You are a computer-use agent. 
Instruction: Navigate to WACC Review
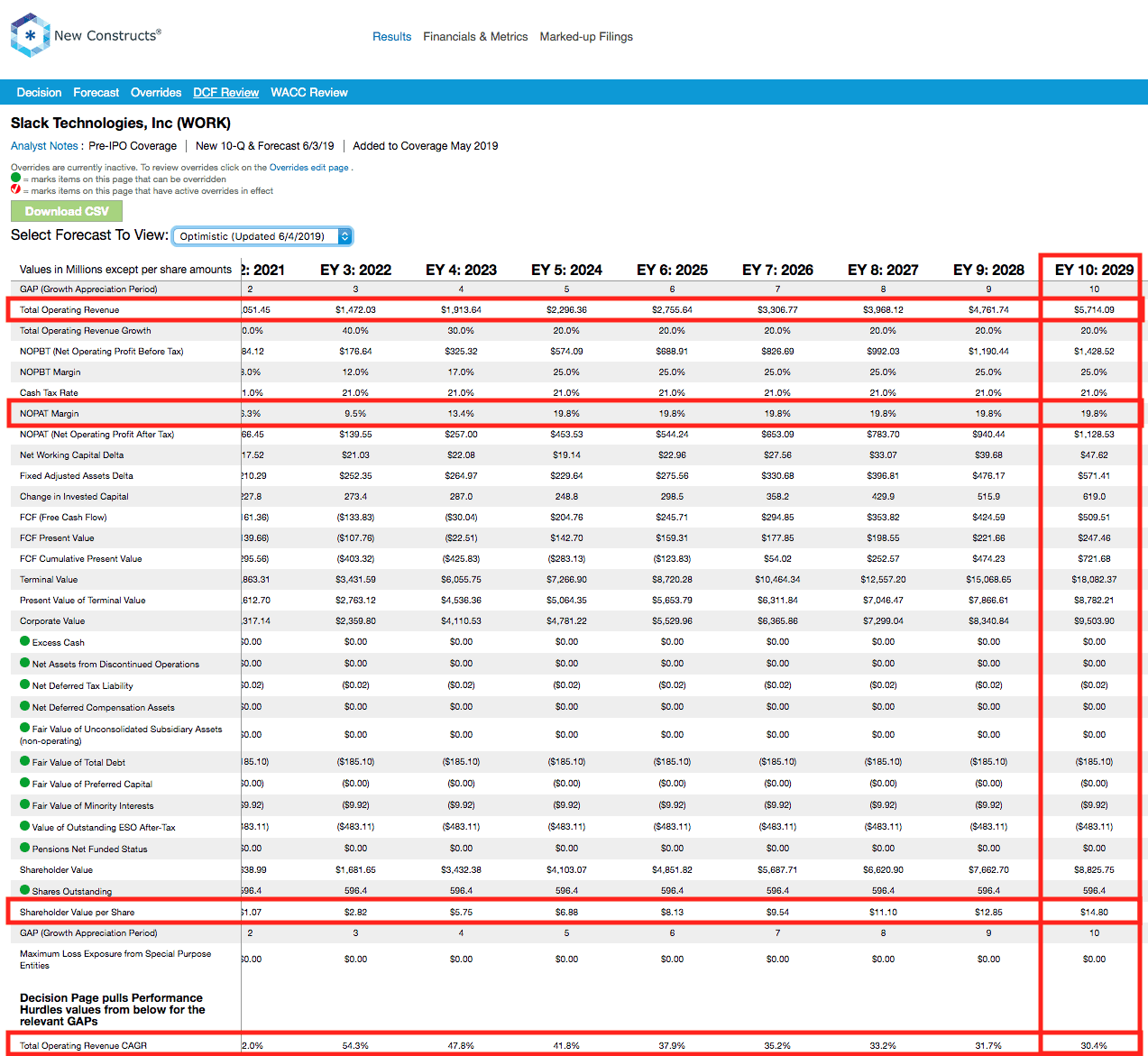(309, 93)
